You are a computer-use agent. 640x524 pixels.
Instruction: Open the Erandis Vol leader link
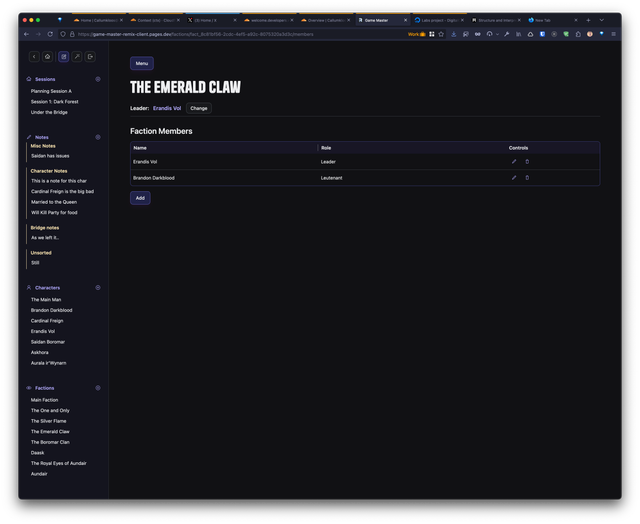167,108
